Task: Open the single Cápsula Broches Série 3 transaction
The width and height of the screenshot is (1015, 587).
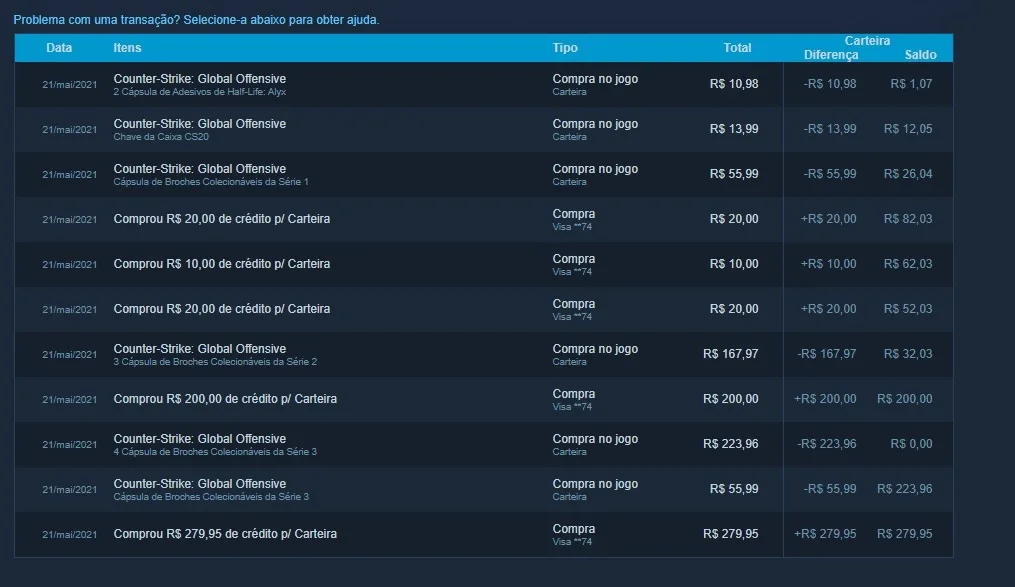Action: tap(484, 489)
